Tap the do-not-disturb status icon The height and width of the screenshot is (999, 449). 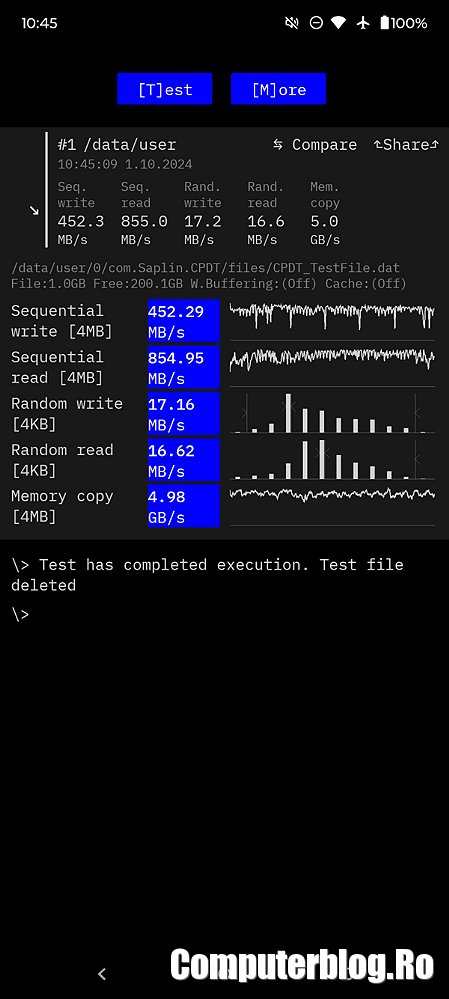(316, 23)
